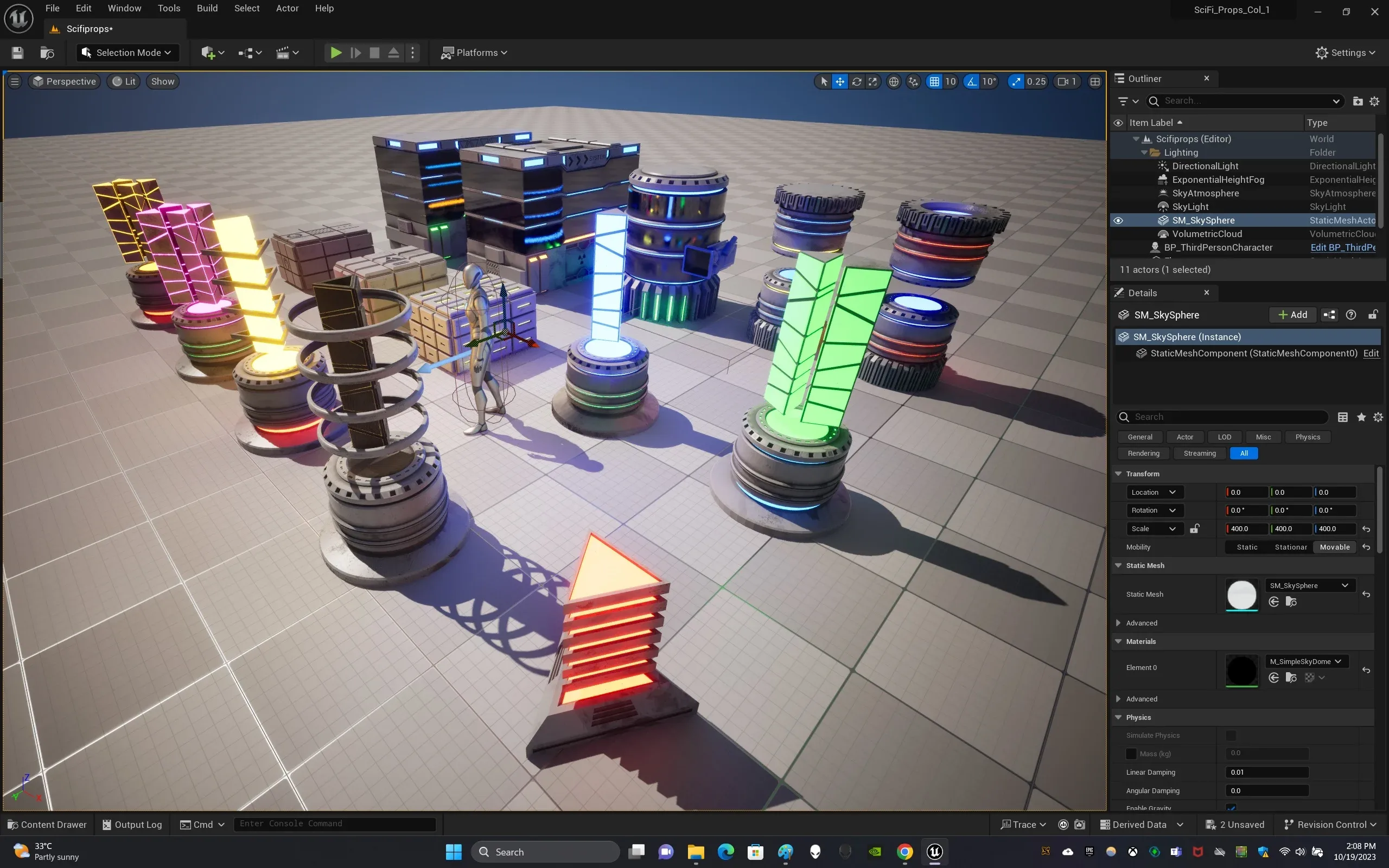Enable the Simulate Physics checkbox
Viewport: 1389px width, 868px height.
coord(1231,736)
